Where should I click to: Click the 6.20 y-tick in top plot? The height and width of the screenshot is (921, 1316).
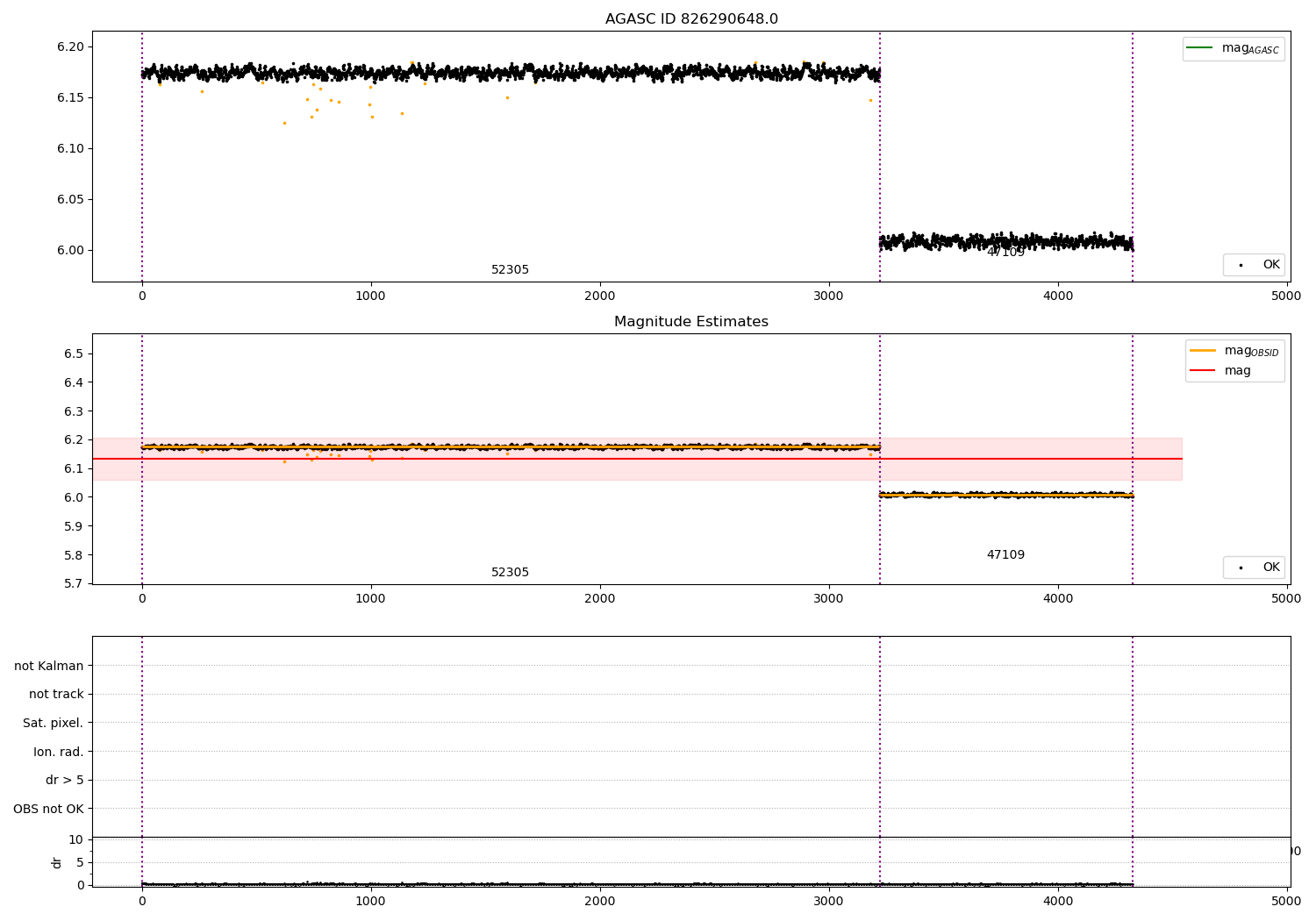point(70,46)
